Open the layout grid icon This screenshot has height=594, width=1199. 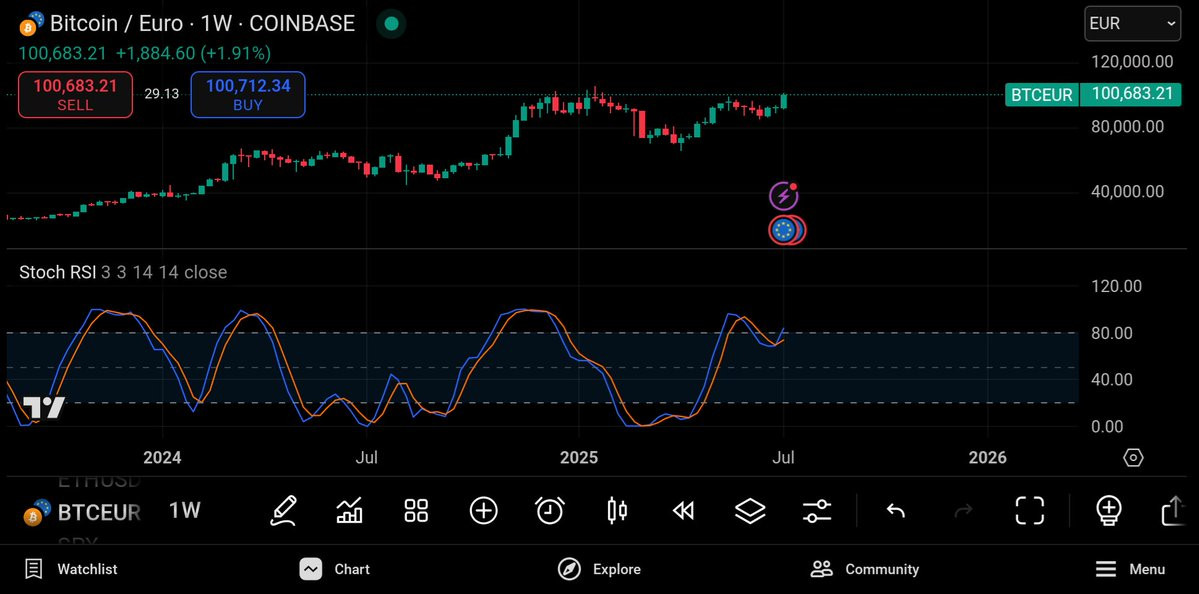tap(416, 510)
